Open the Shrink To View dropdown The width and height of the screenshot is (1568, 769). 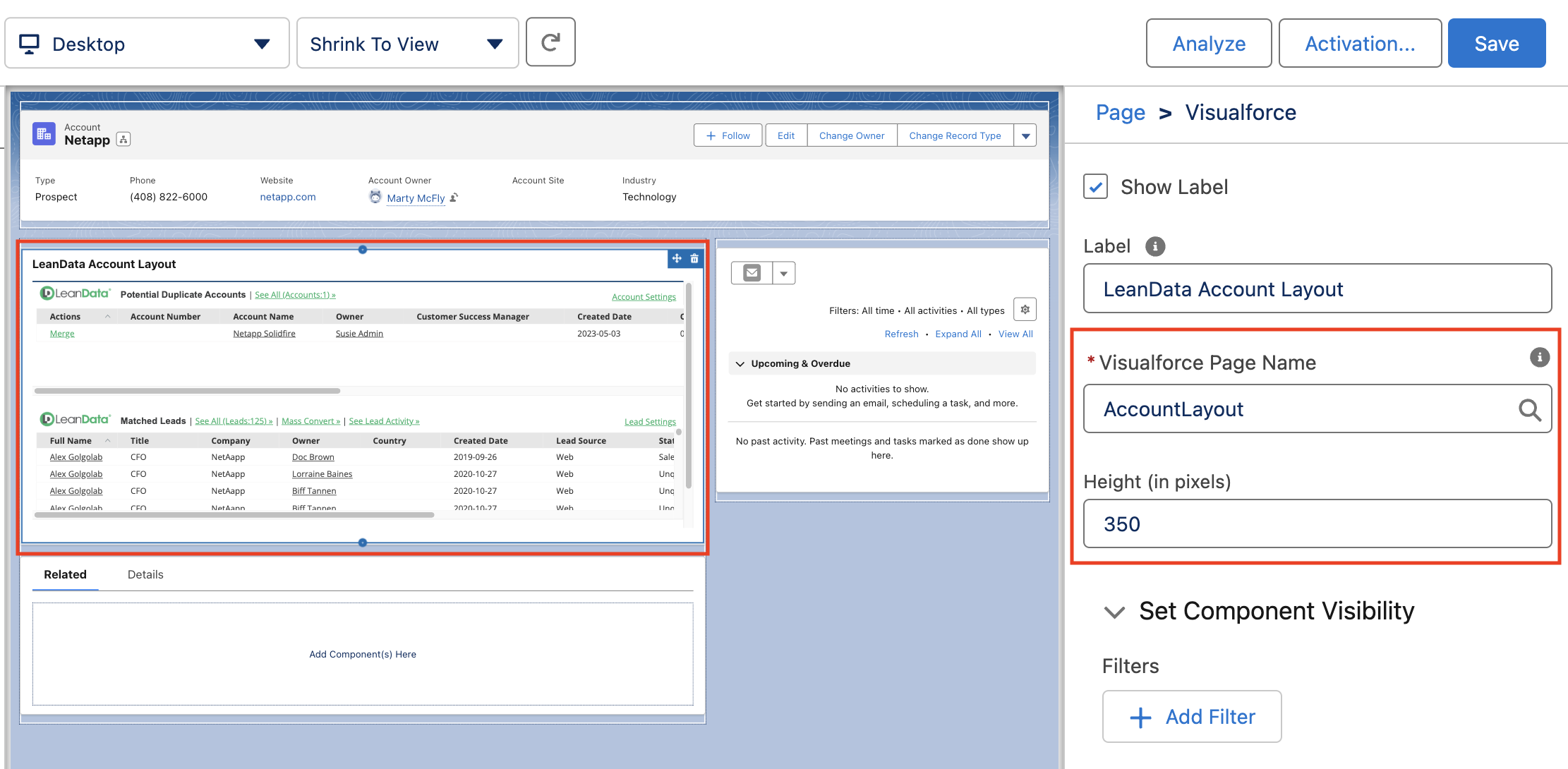tap(408, 44)
